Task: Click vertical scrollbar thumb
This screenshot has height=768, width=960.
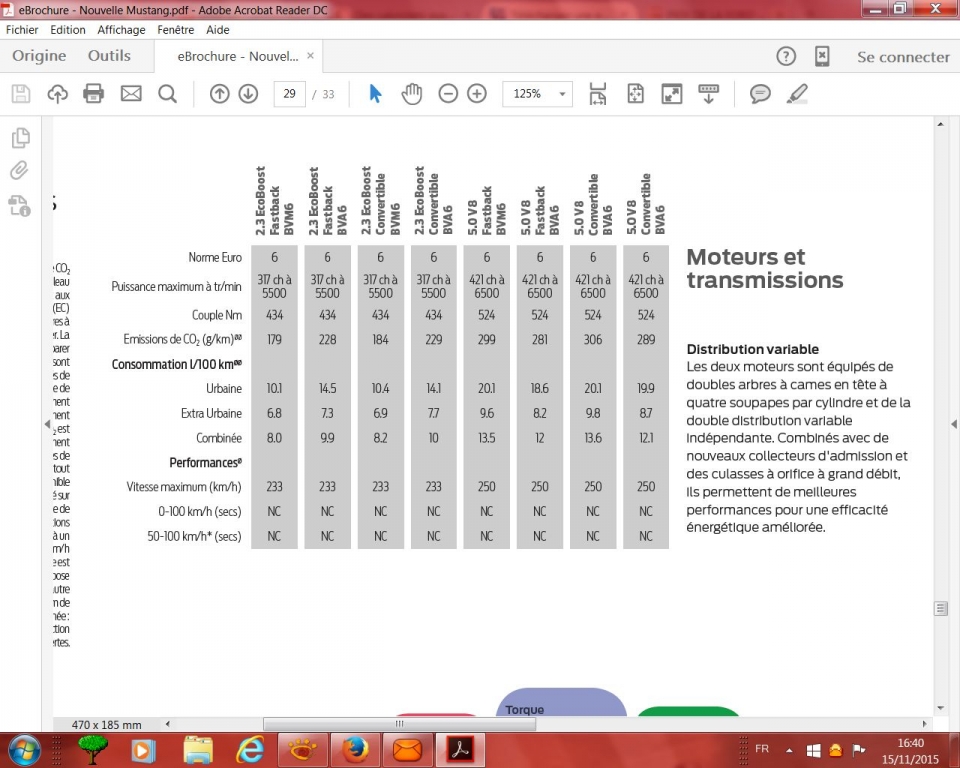Action: [x=940, y=608]
